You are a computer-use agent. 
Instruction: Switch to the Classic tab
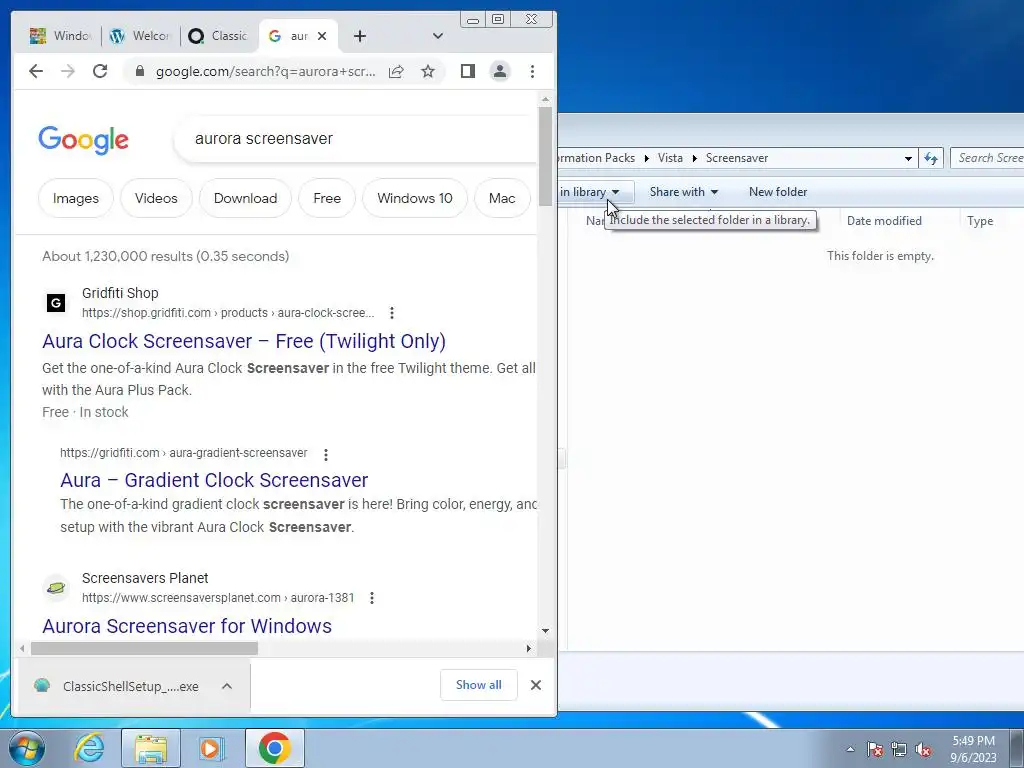tap(218, 36)
